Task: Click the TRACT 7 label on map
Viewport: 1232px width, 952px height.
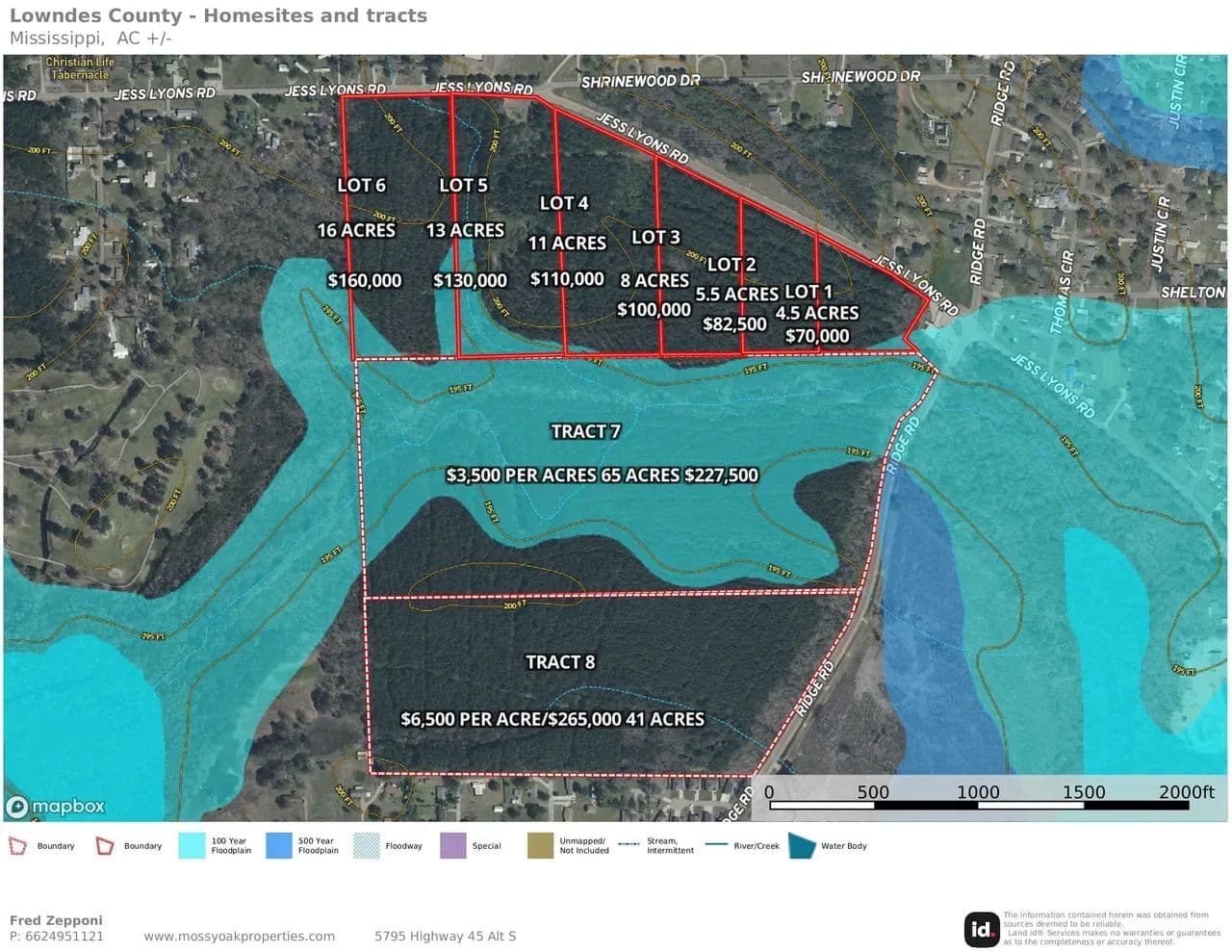Action: (x=585, y=431)
